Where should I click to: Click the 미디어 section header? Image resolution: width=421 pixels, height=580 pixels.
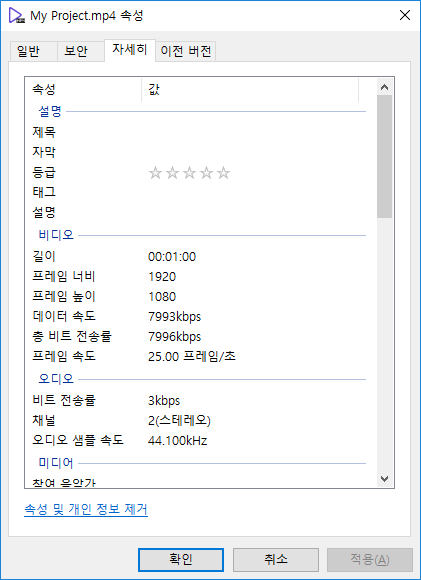56,463
